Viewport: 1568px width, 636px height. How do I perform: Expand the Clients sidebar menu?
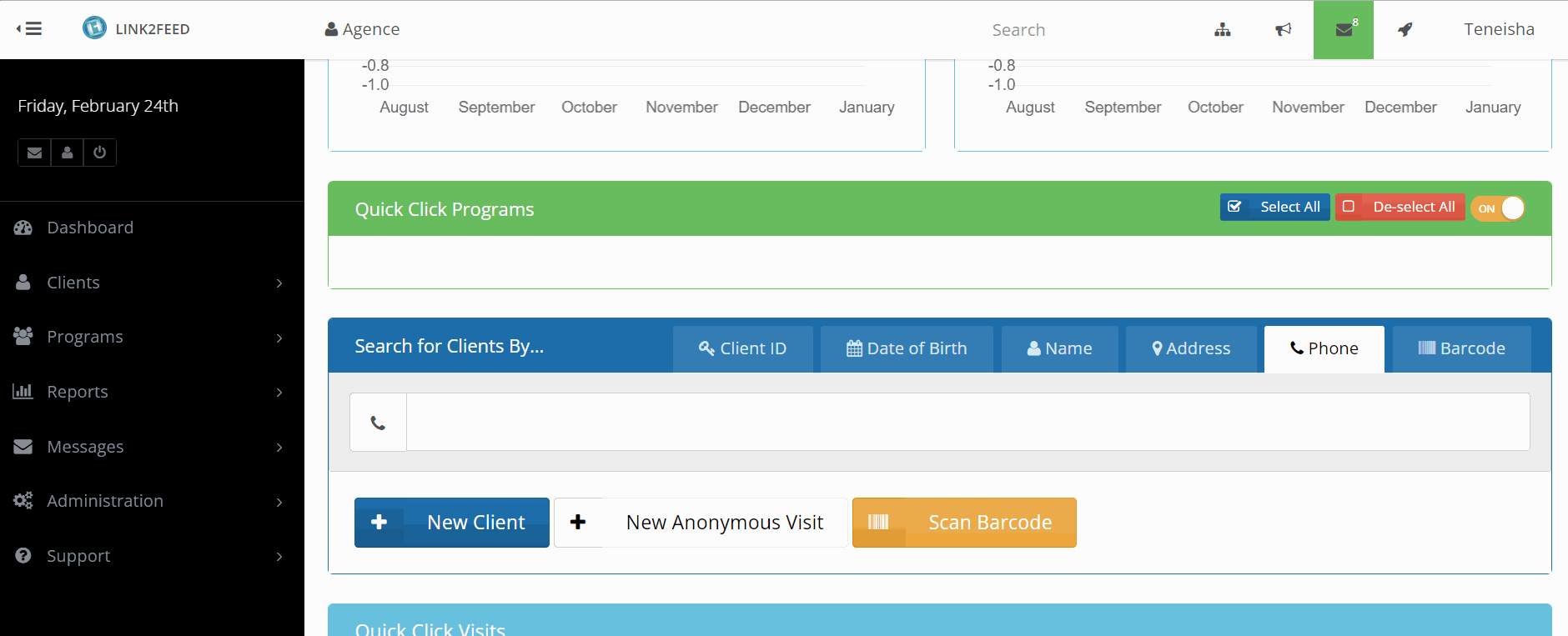150,283
